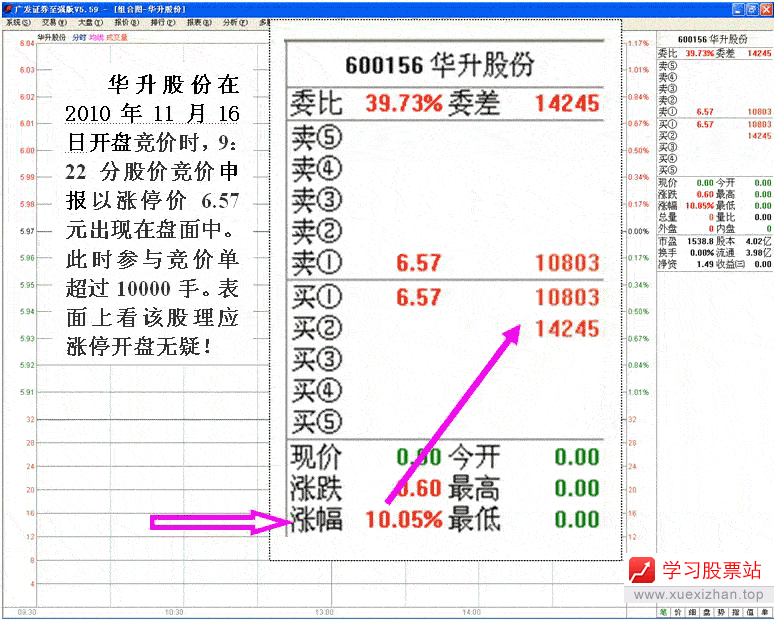The height and width of the screenshot is (620, 774).
Task: Select the 分时 chart label
Action: [80, 37]
